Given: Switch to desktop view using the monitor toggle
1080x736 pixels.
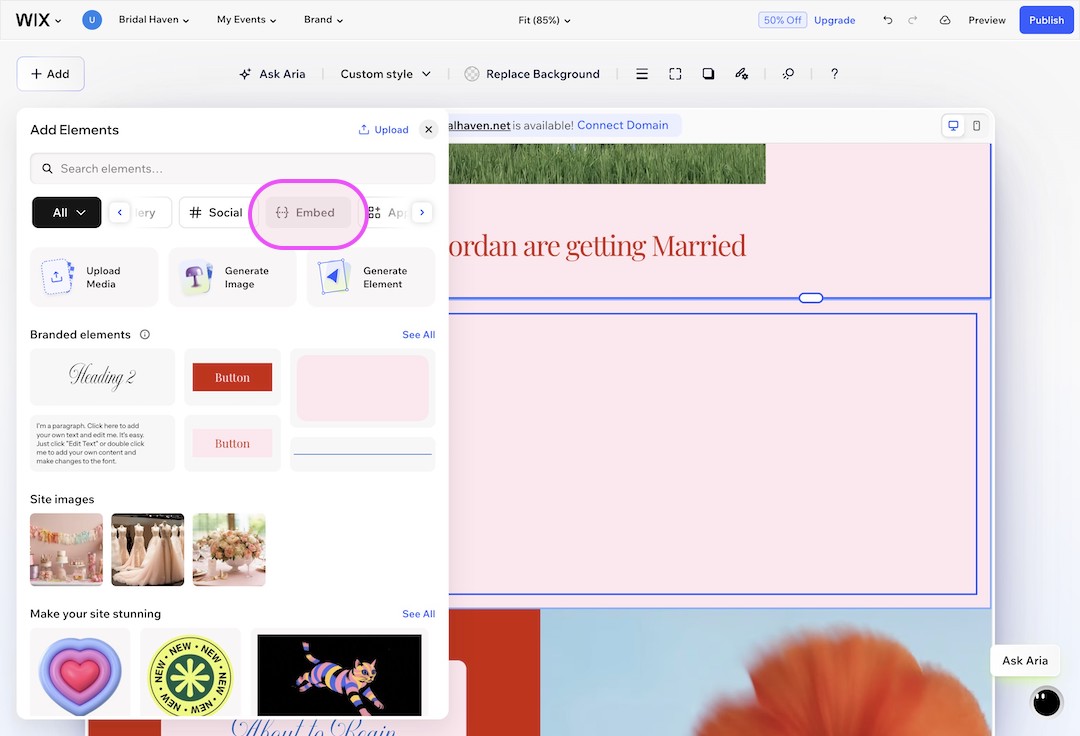Looking at the screenshot, I should click(x=952, y=125).
